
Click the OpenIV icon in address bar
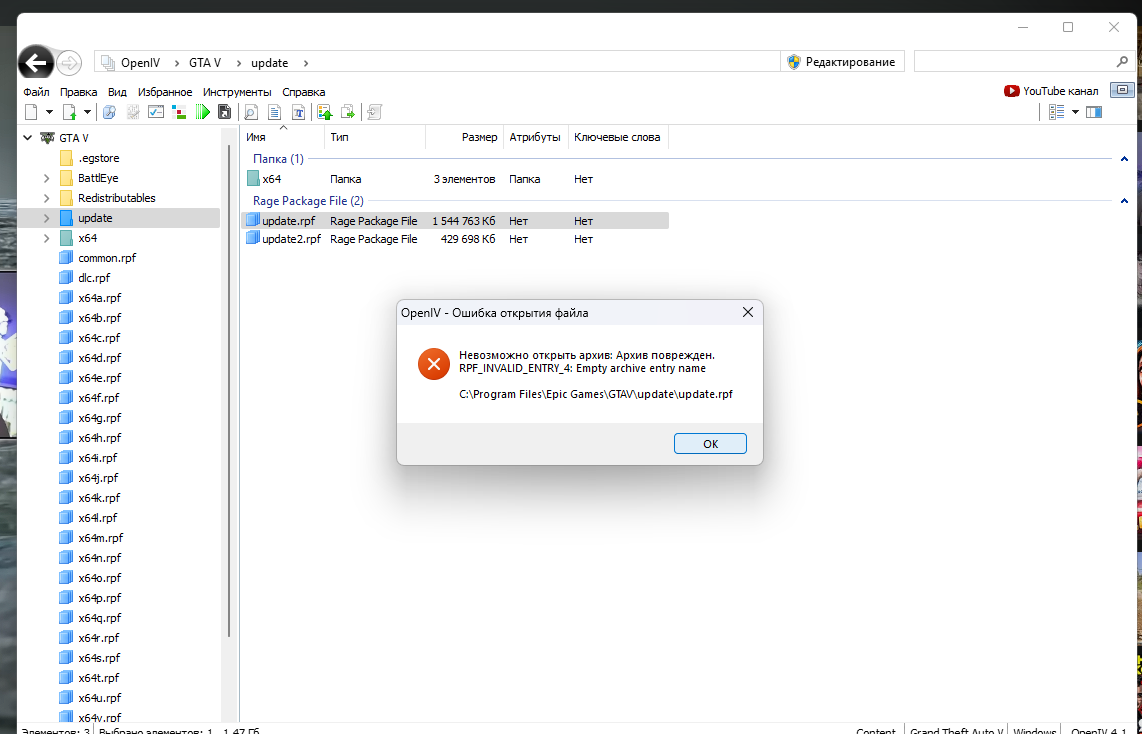pos(108,63)
